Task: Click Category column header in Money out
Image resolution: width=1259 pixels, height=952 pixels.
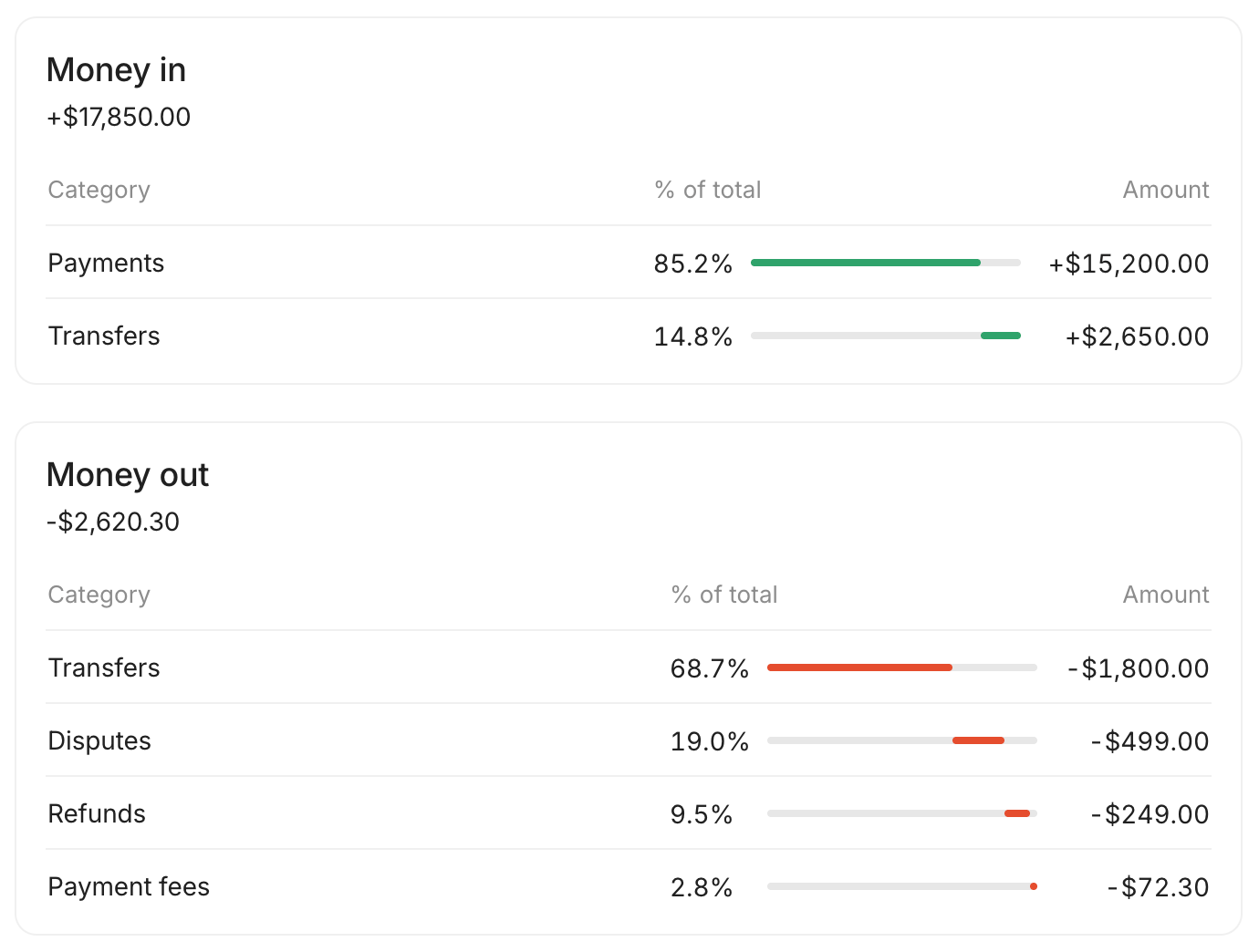Action: (x=99, y=595)
